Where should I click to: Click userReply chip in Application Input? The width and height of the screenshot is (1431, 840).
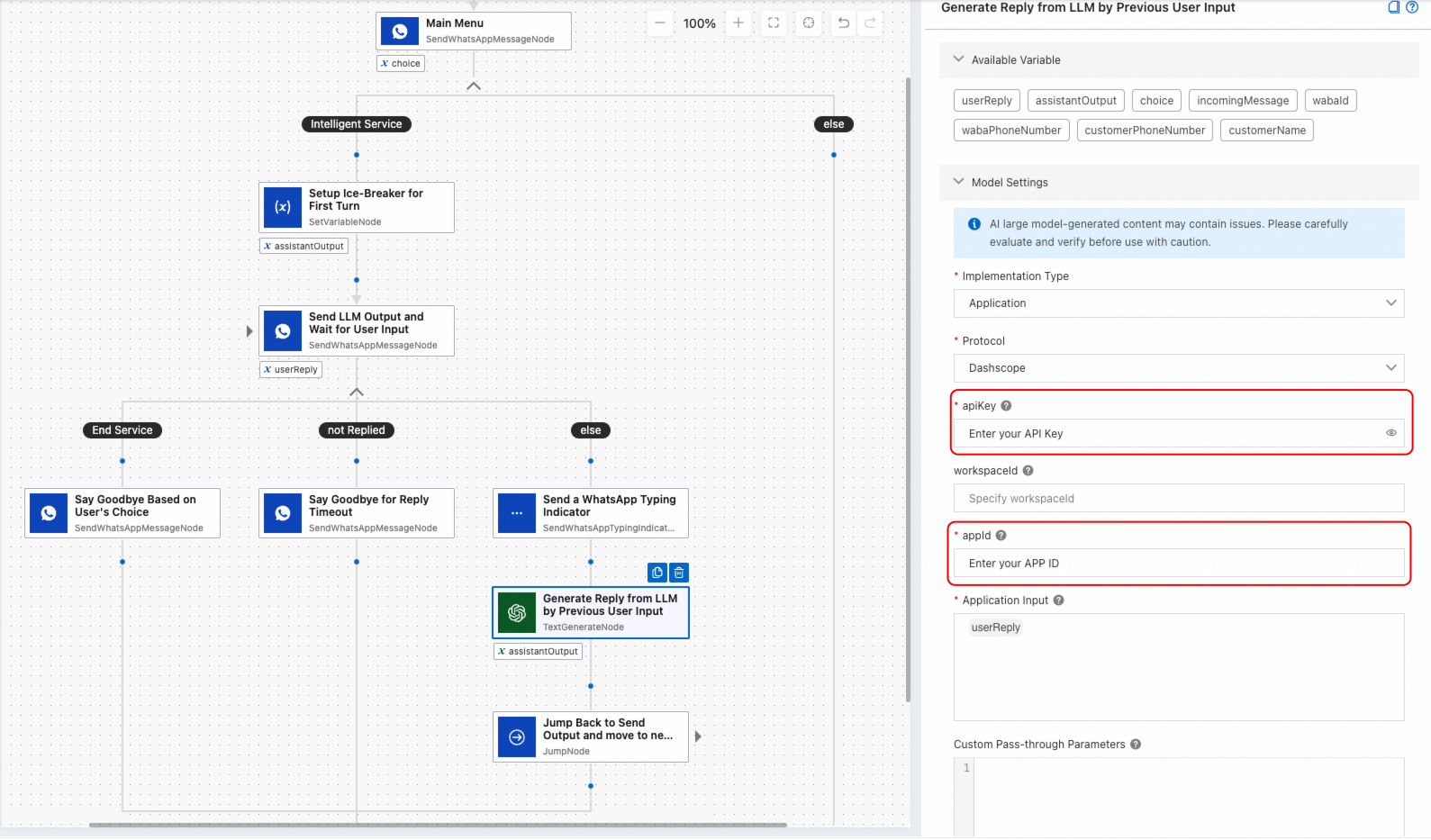[995, 628]
